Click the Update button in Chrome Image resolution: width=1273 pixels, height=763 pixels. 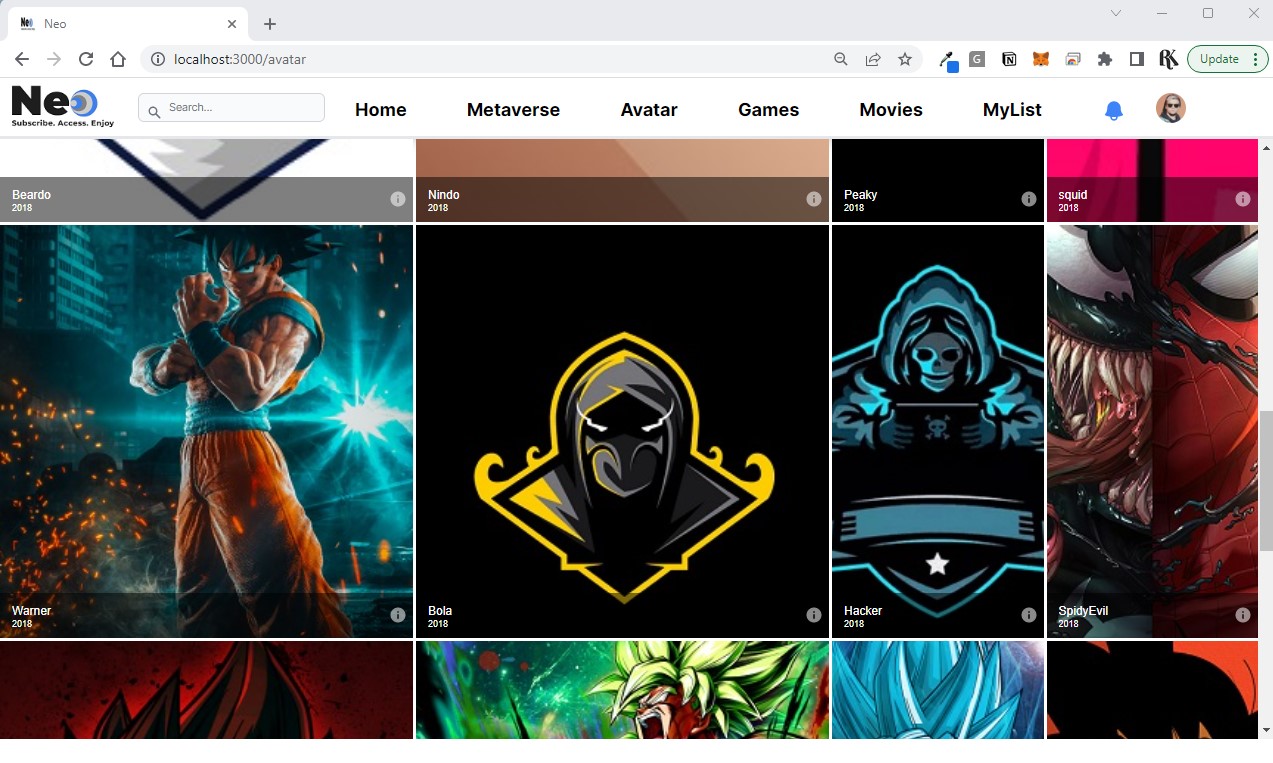tap(1228, 59)
